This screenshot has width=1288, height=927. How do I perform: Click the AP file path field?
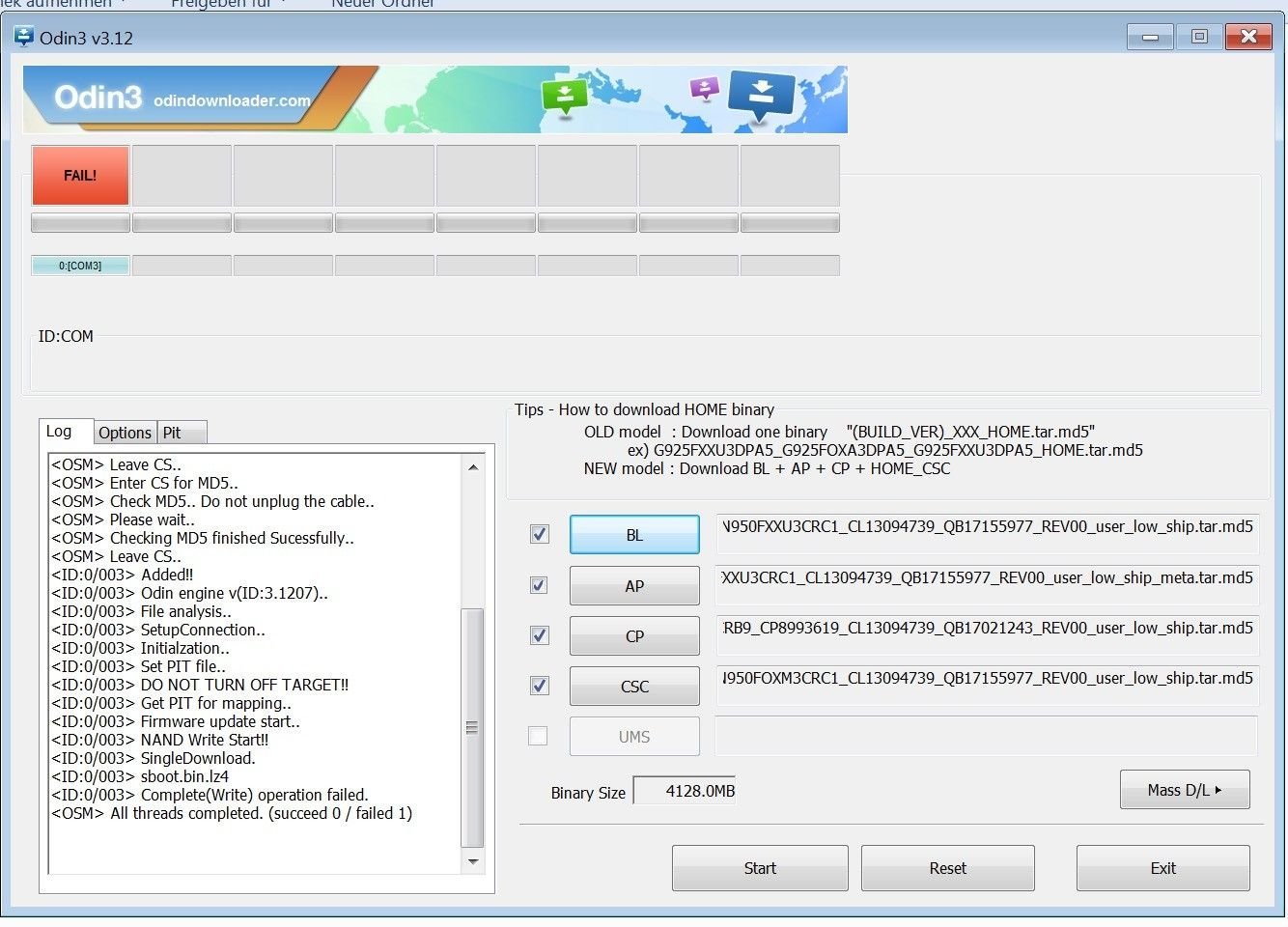point(987,586)
